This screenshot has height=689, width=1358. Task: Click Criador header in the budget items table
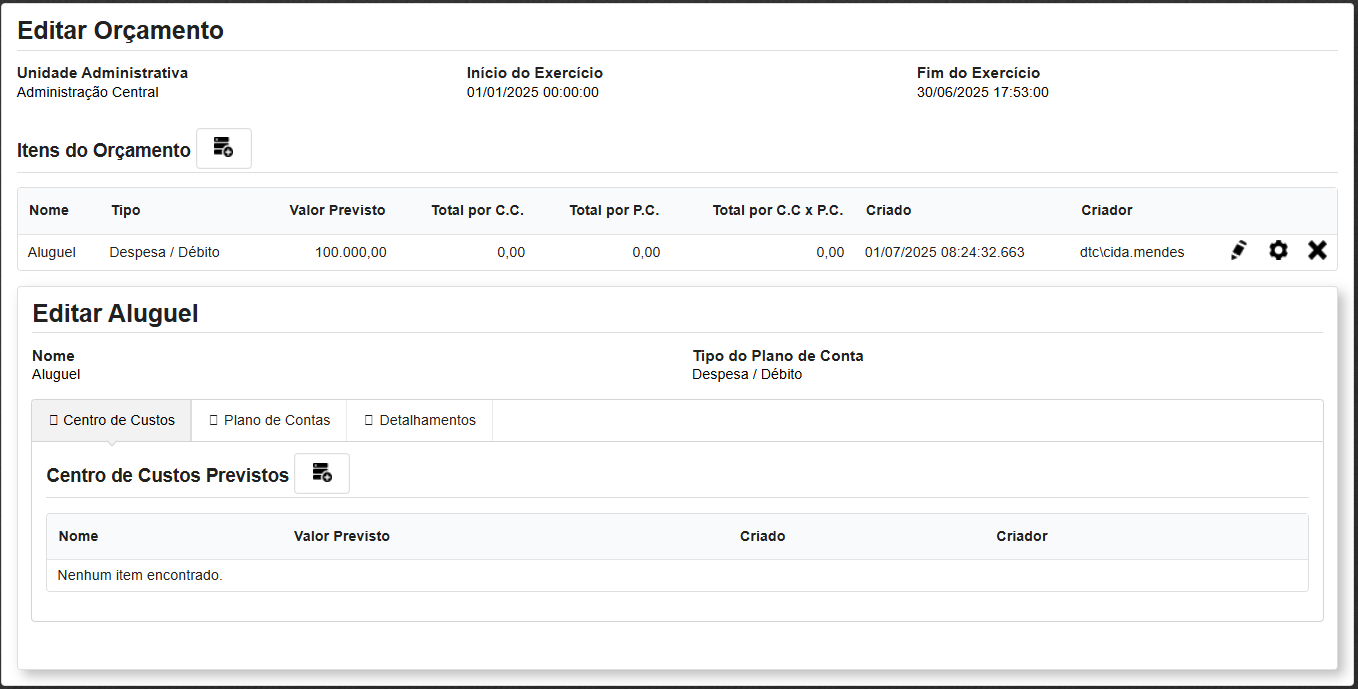pos(1106,210)
